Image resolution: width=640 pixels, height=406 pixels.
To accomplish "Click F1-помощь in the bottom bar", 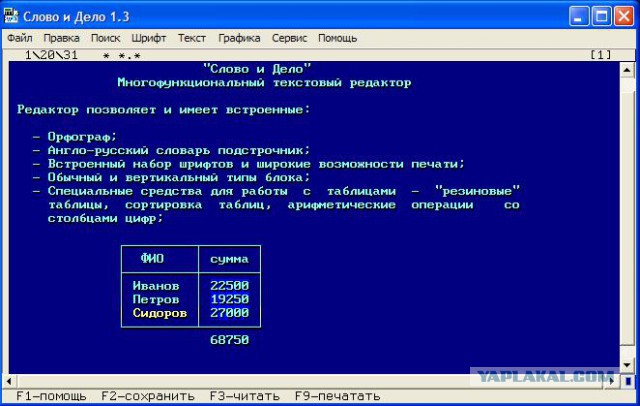I will pos(51,396).
